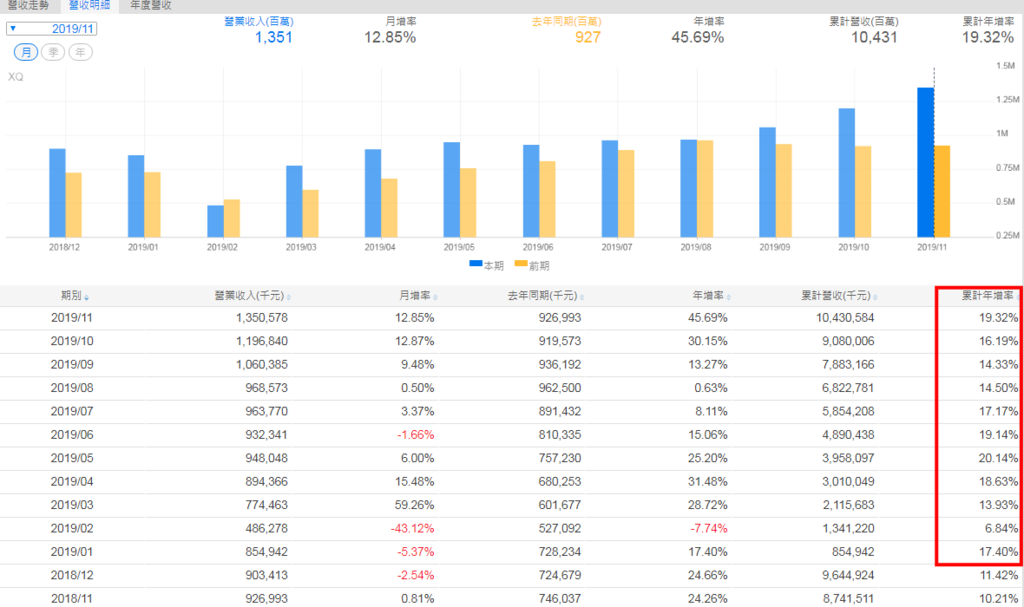Sort by 去年同期(千元) column arrow
Image resolution: width=1024 pixels, height=607 pixels.
pos(582,298)
